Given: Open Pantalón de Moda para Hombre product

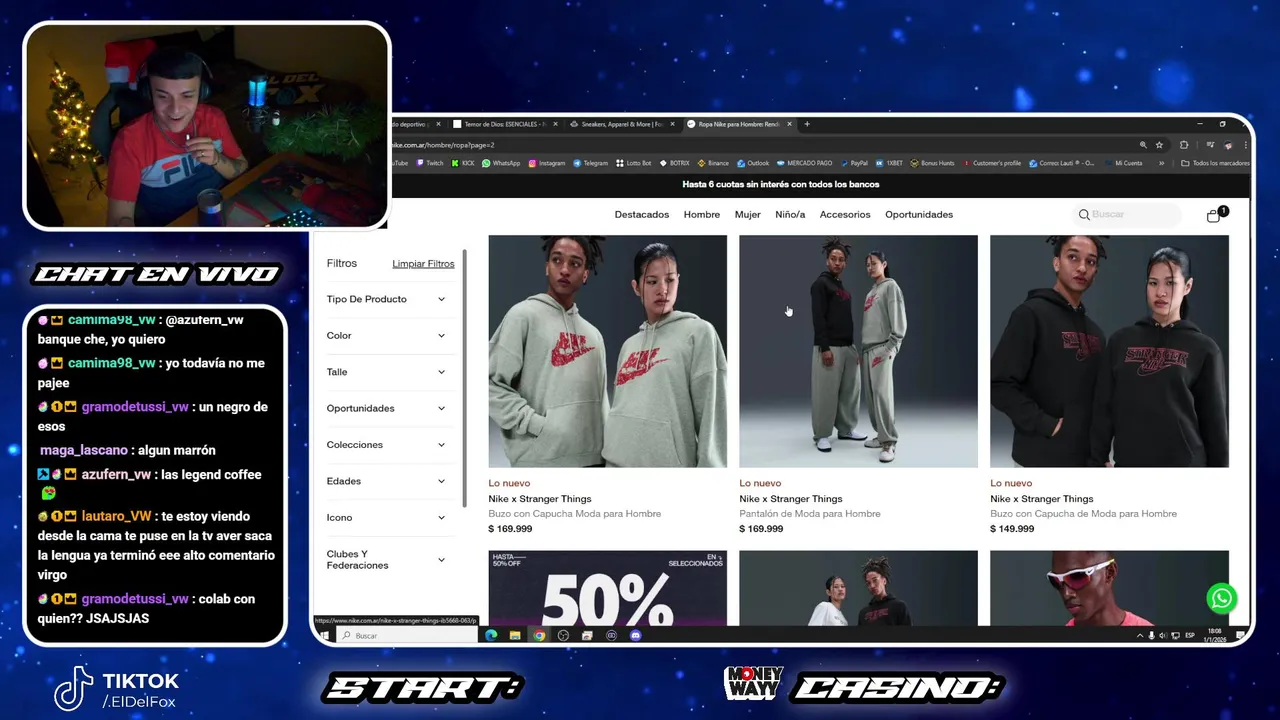Looking at the screenshot, I should (x=810, y=514).
